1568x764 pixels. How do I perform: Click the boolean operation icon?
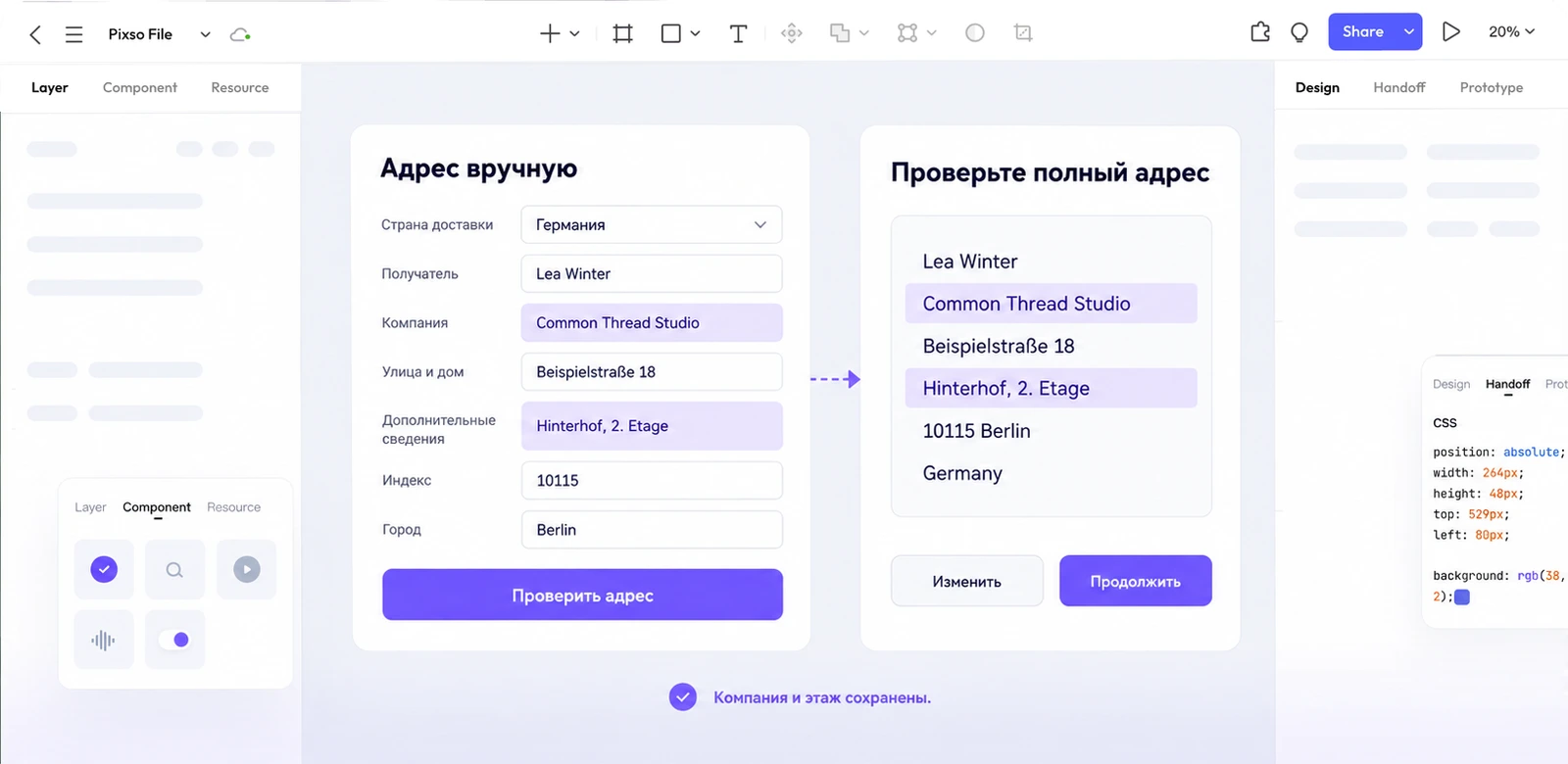(840, 33)
